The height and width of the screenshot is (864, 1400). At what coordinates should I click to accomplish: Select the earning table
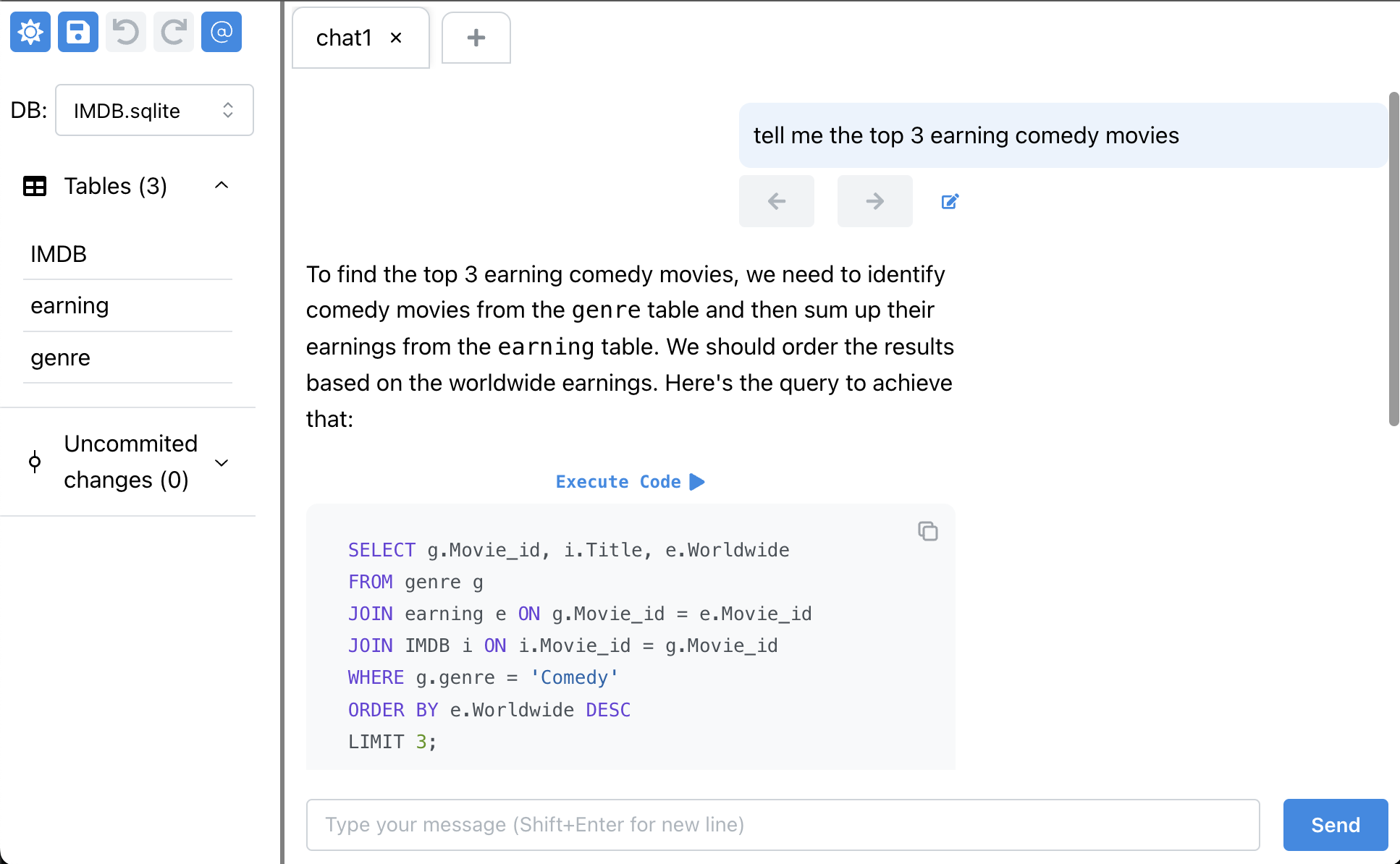point(69,305)
